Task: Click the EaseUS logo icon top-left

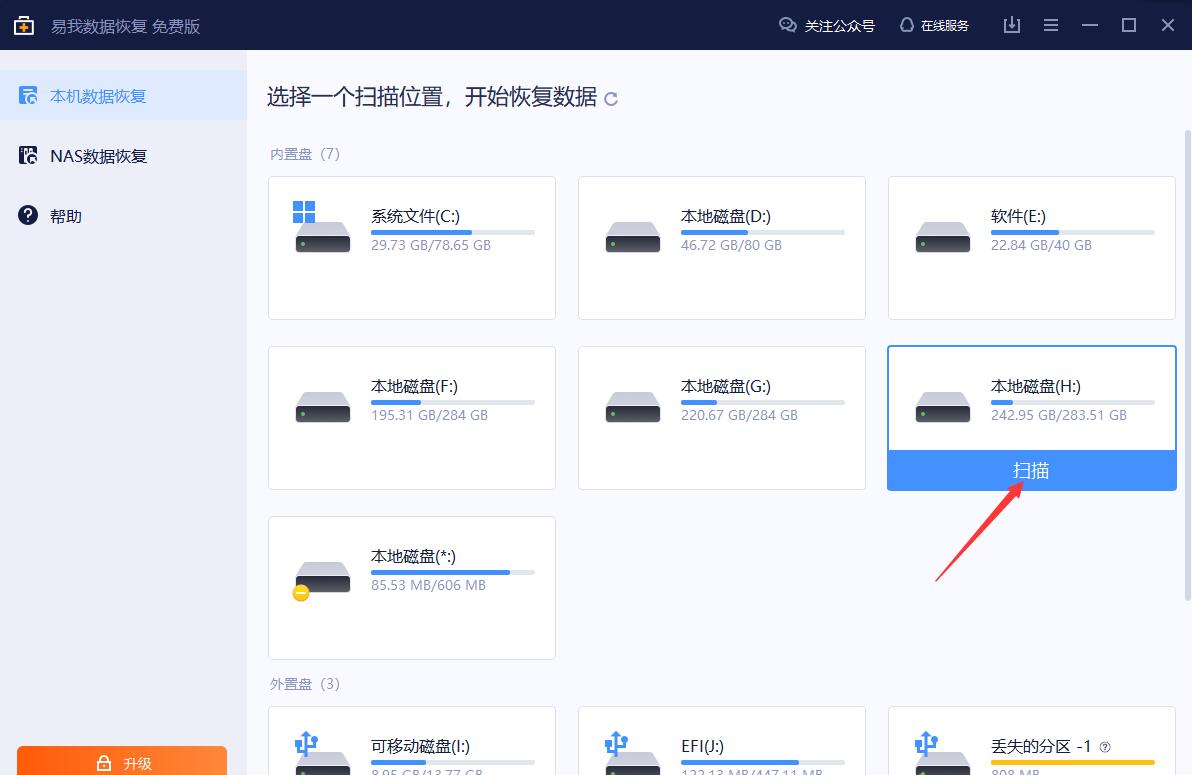Action: pos(24,25)
